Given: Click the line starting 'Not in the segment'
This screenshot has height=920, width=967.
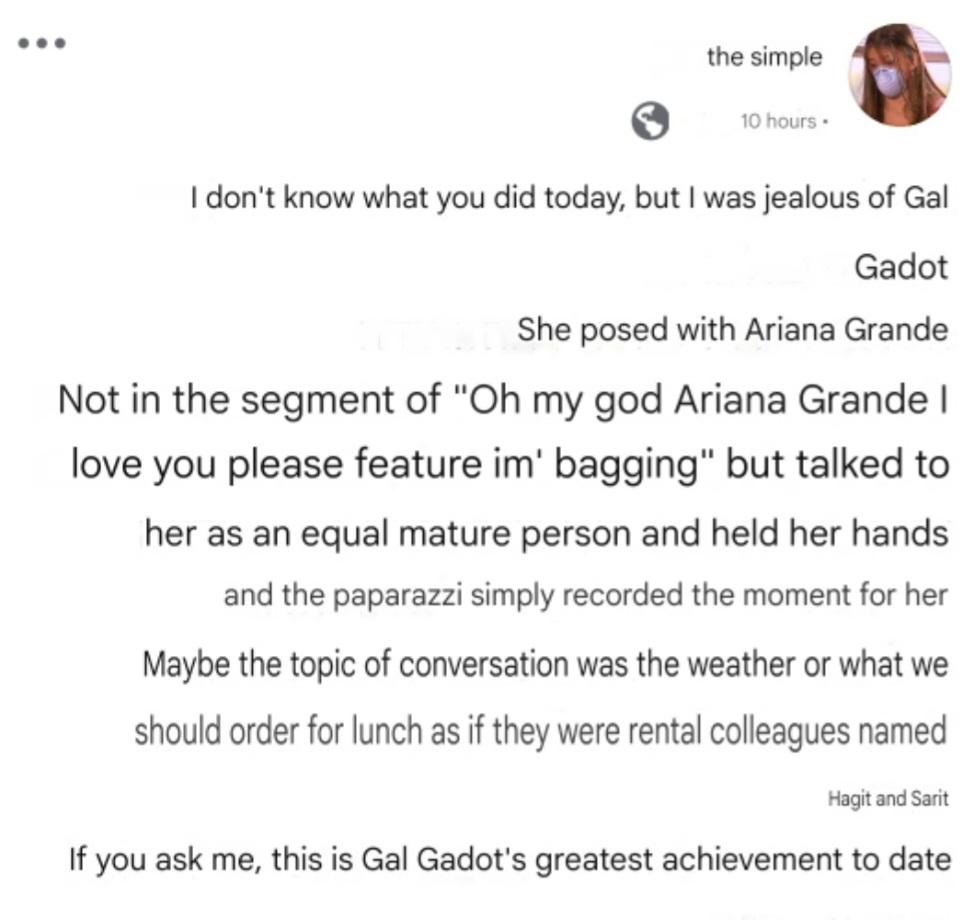Looking at the screenshot, I should tap(503, 400).
